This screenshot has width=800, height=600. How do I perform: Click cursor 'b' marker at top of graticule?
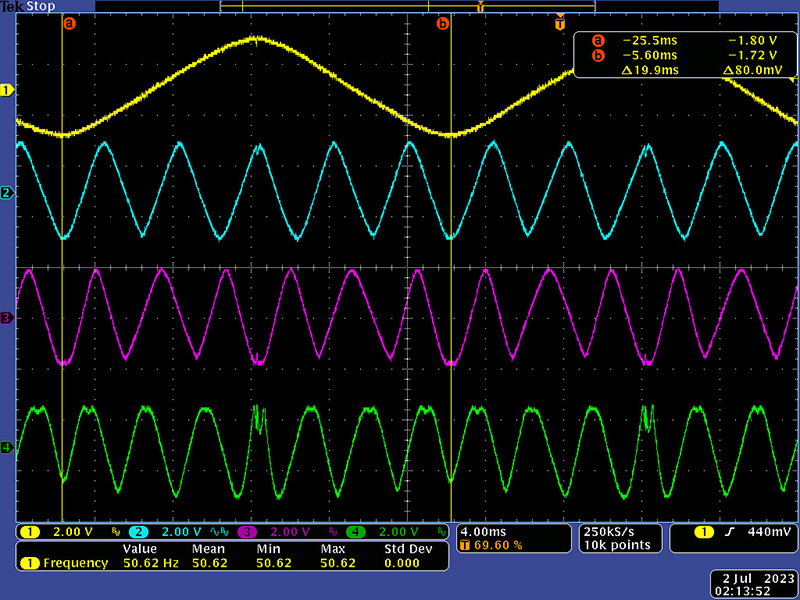point(443,22)
